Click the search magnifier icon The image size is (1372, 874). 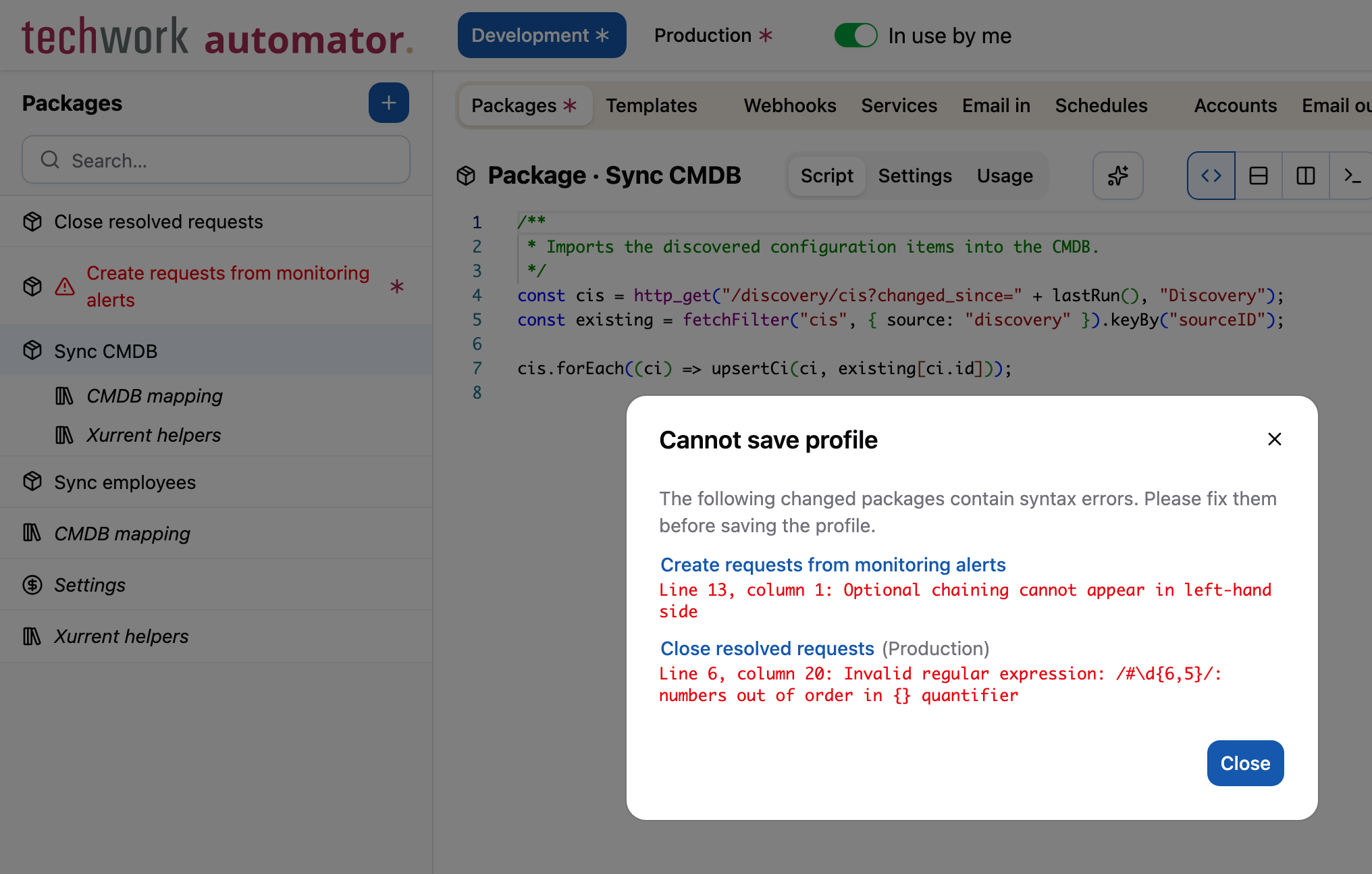[x=50, y=160]
